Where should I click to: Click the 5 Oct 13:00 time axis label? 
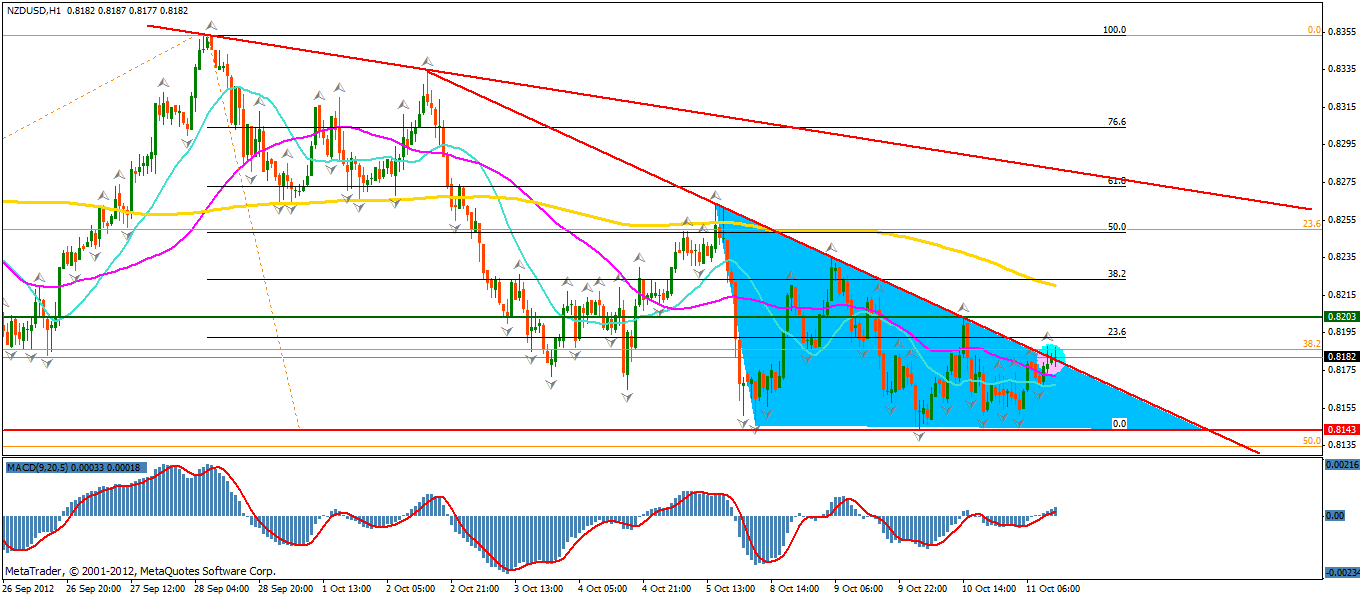(x=732, y=587)
